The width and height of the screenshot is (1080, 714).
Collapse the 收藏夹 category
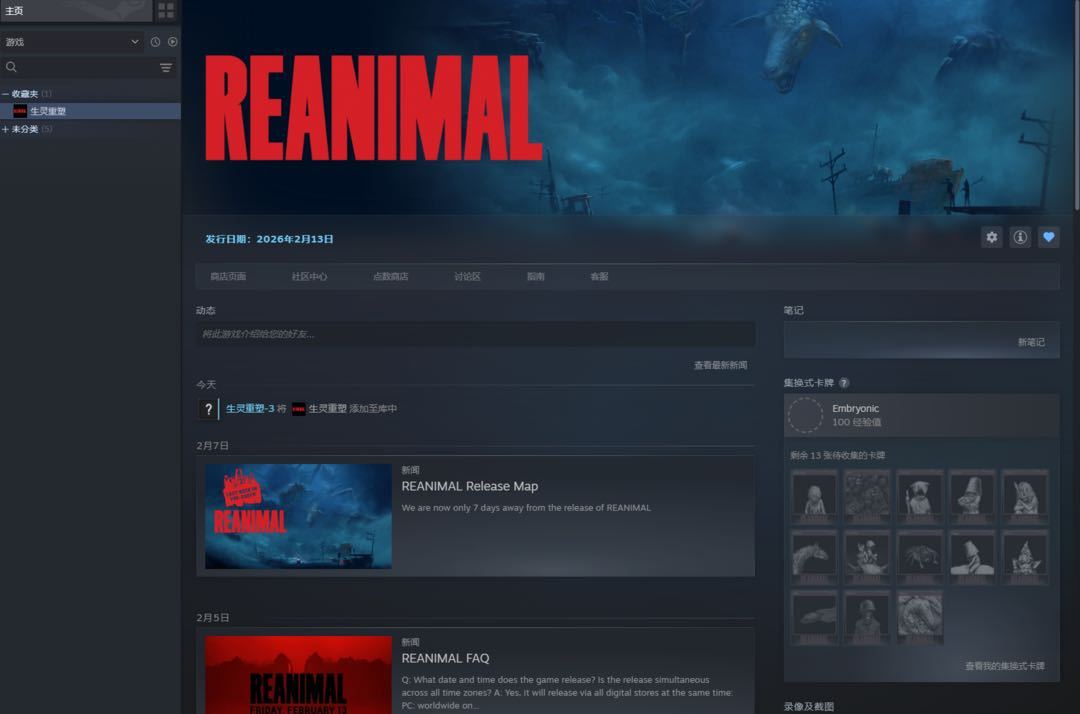click(x=6, y=94)
